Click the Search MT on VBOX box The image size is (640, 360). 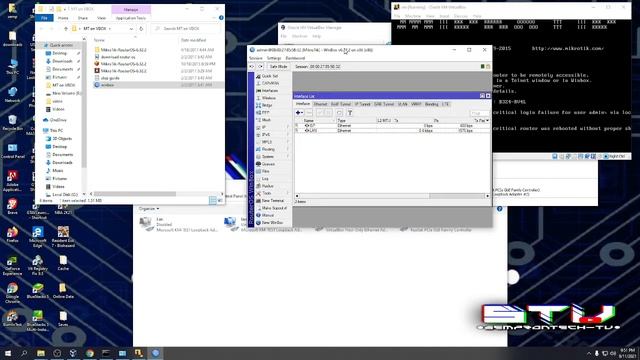pos(186,29)
